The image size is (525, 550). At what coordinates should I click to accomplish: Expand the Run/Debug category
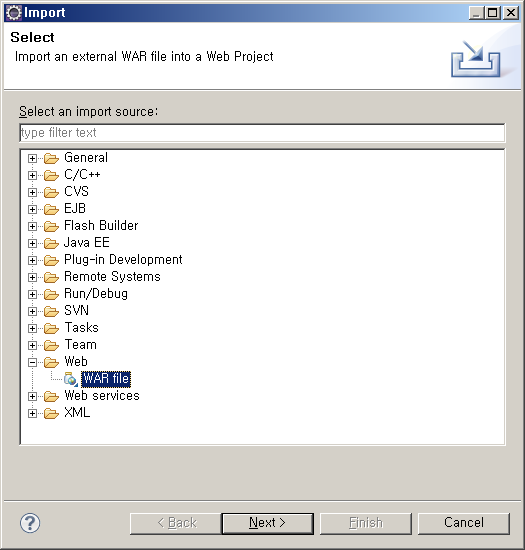click(x=32, y=294)
